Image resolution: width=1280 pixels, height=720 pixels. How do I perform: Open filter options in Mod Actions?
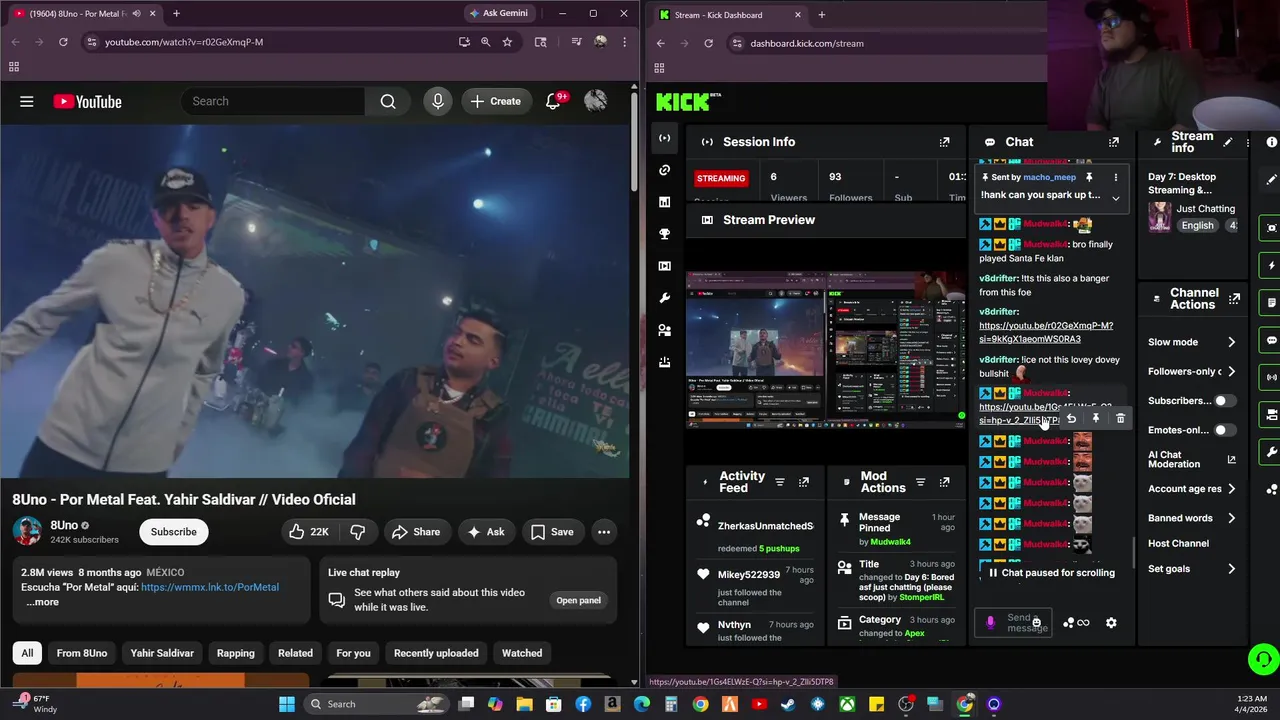[920, 482]
